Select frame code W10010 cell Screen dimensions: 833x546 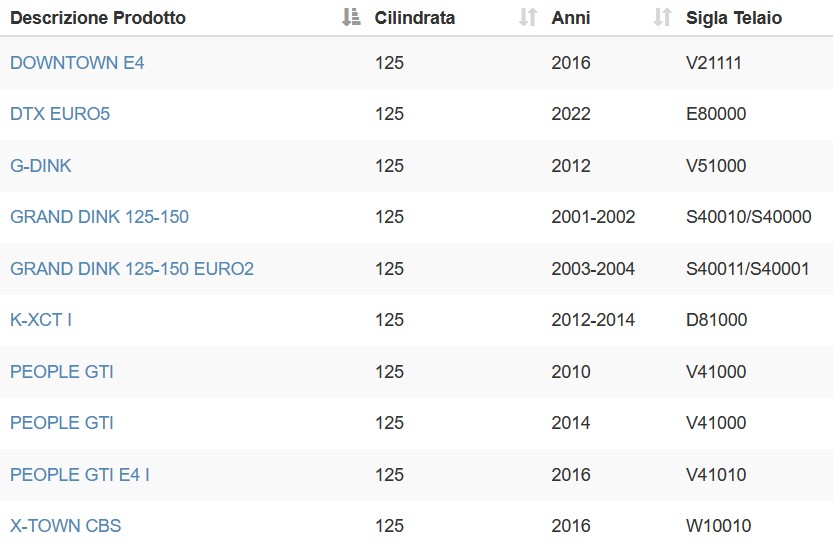point(718,526)
